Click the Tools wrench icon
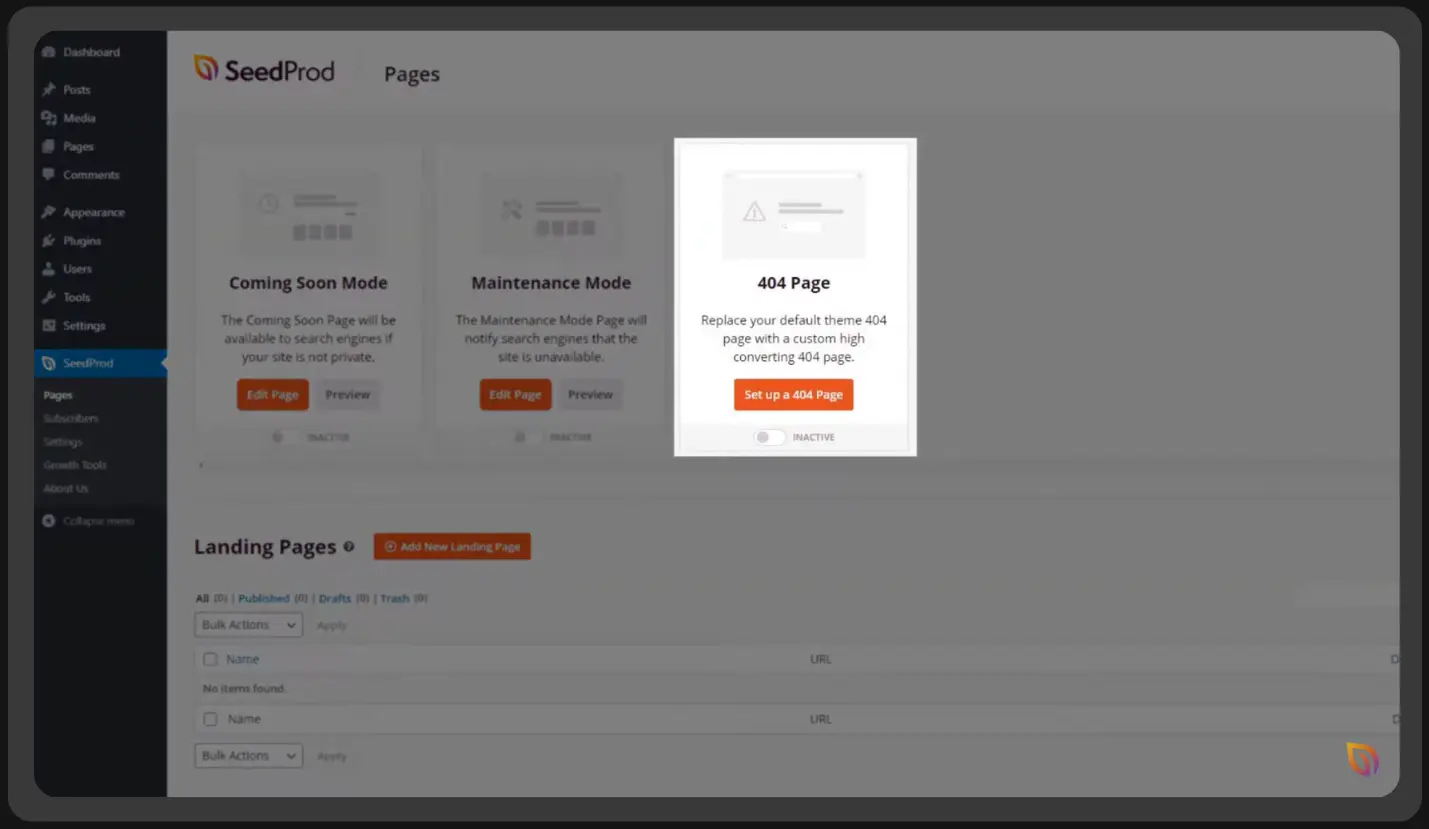The height and width of the screenshot is (829, 1429). point(48,297)
